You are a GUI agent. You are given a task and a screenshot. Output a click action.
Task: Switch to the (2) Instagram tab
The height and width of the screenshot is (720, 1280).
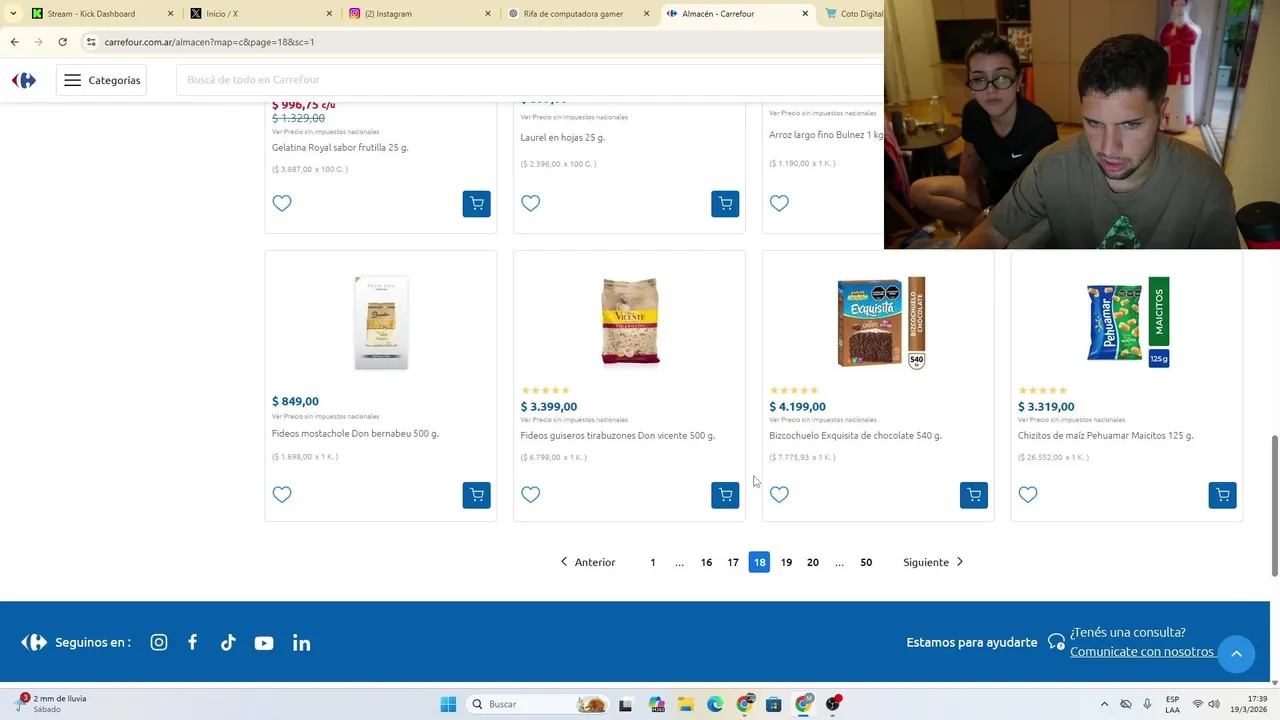(421, 14)
